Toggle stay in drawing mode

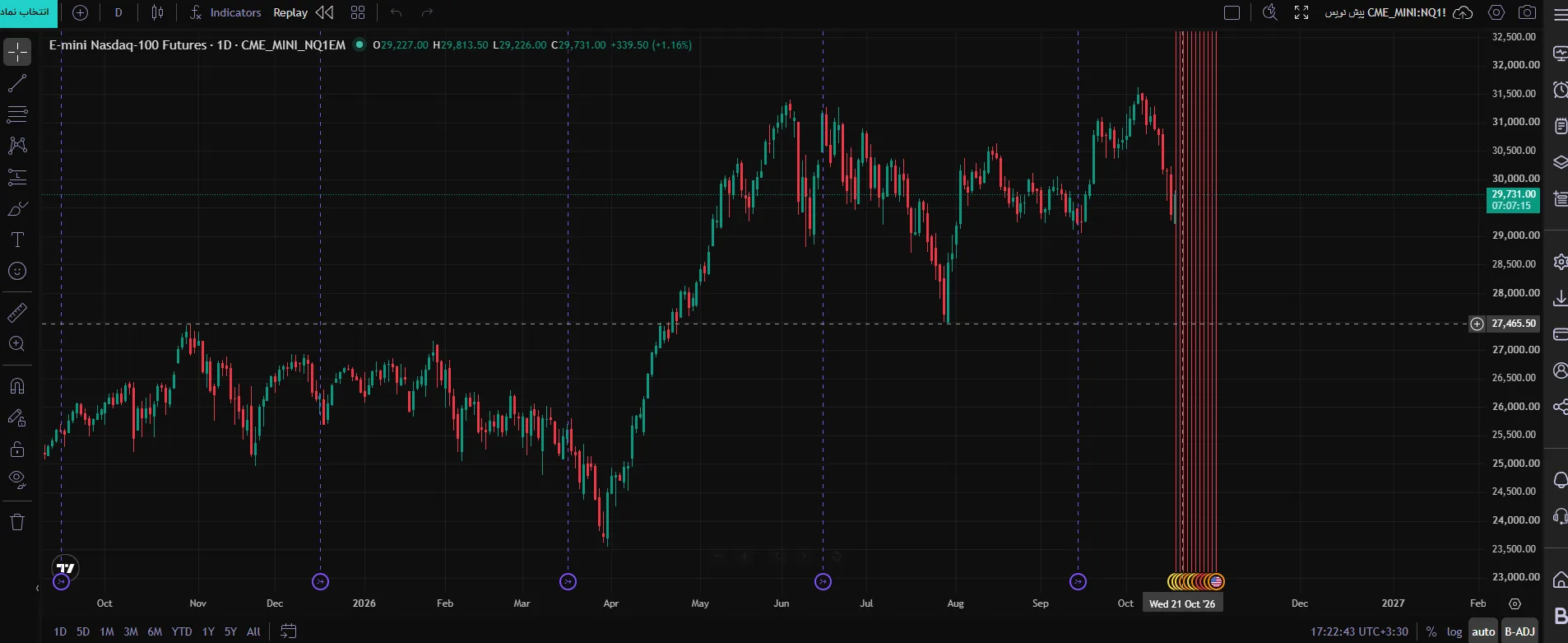coord(17,417)
